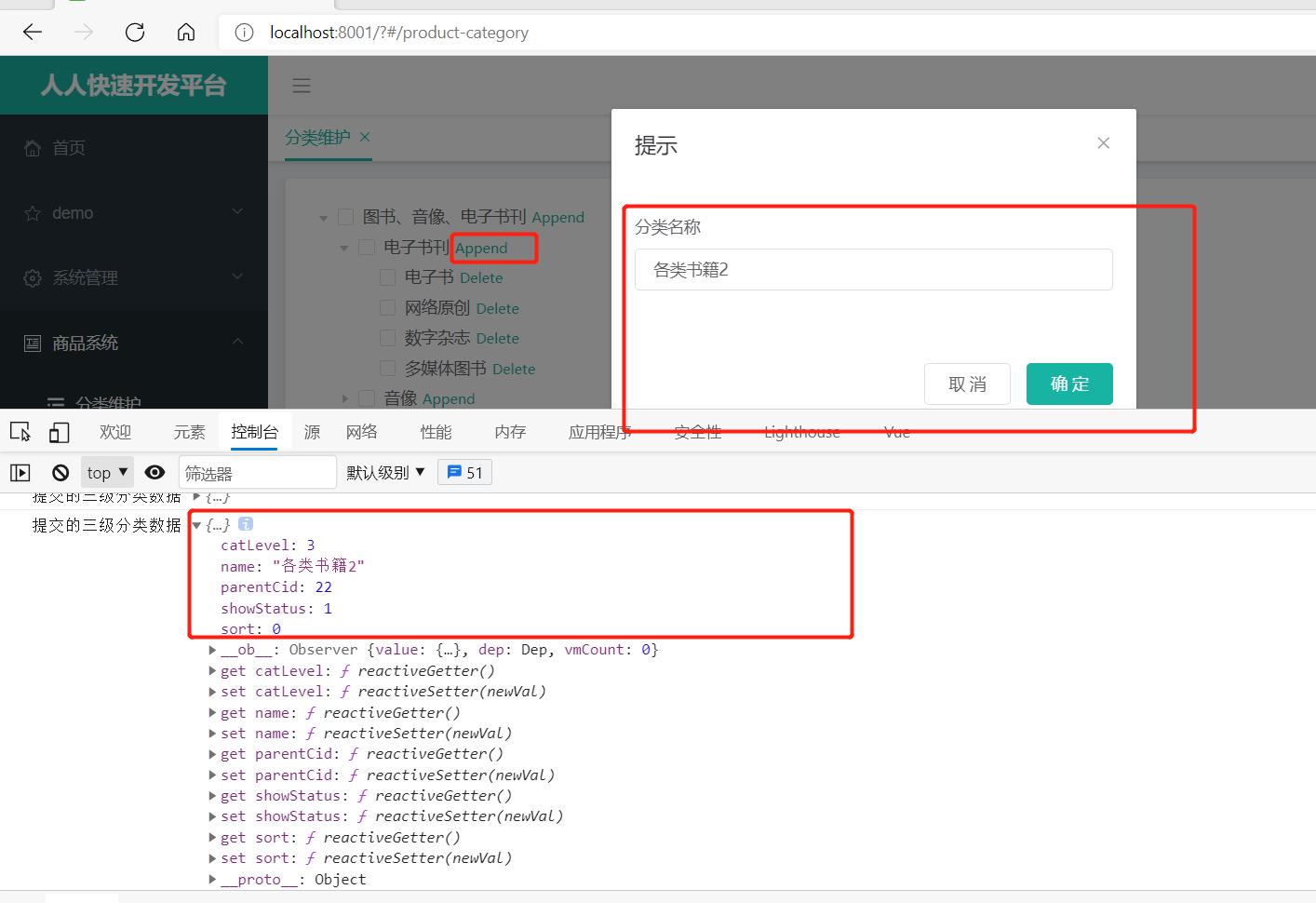Switch to the 源 DevTools tab
The image size is (1316, 903).
[312, 432]
